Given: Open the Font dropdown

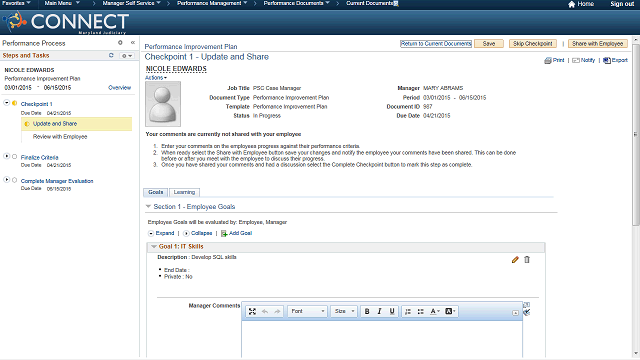Looking at the screenshot, I should (307, 311).
